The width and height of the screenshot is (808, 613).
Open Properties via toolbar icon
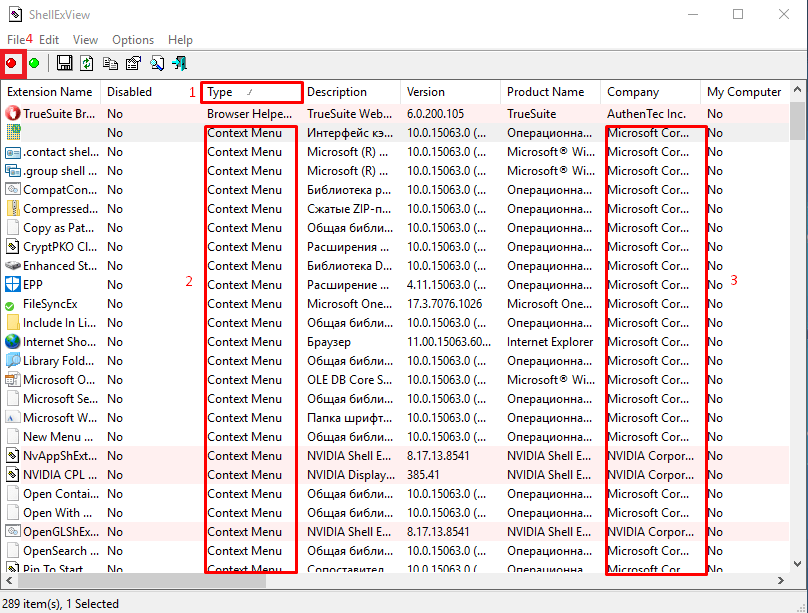click(132, 63)
